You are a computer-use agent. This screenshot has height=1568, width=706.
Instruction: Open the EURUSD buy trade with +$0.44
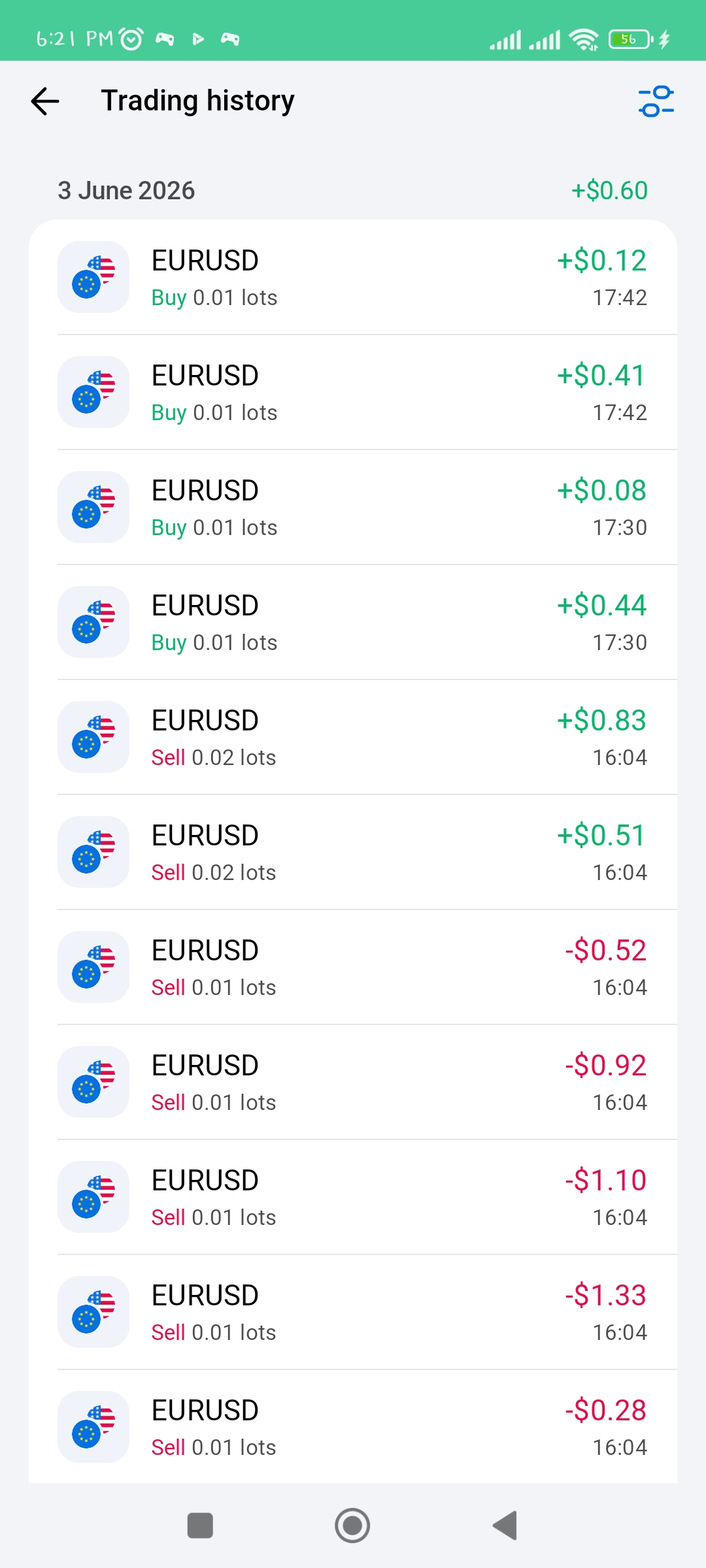pyautogui.click(x=353, y=623)
